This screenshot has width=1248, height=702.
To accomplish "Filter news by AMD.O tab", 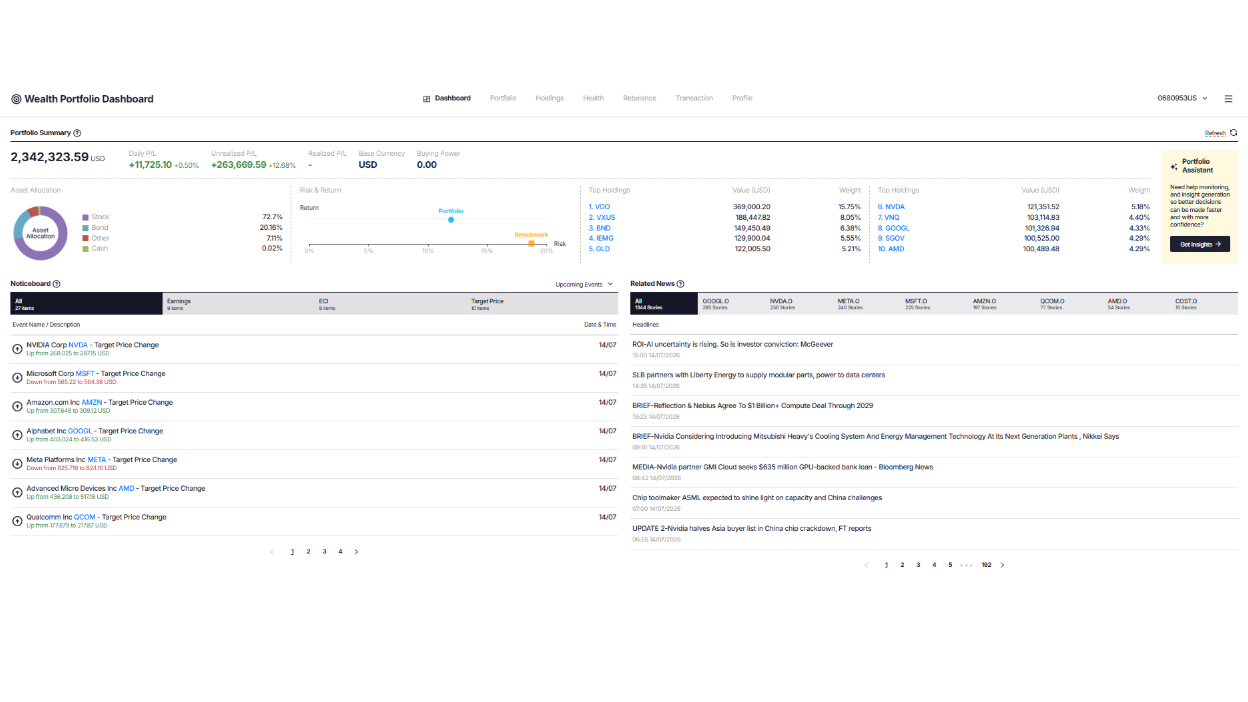I will [x=1137, y=304].
